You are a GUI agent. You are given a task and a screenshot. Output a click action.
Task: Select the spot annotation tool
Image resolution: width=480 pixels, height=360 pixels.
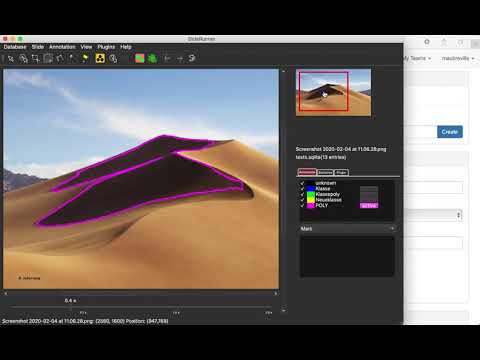[x=72, y=59]
